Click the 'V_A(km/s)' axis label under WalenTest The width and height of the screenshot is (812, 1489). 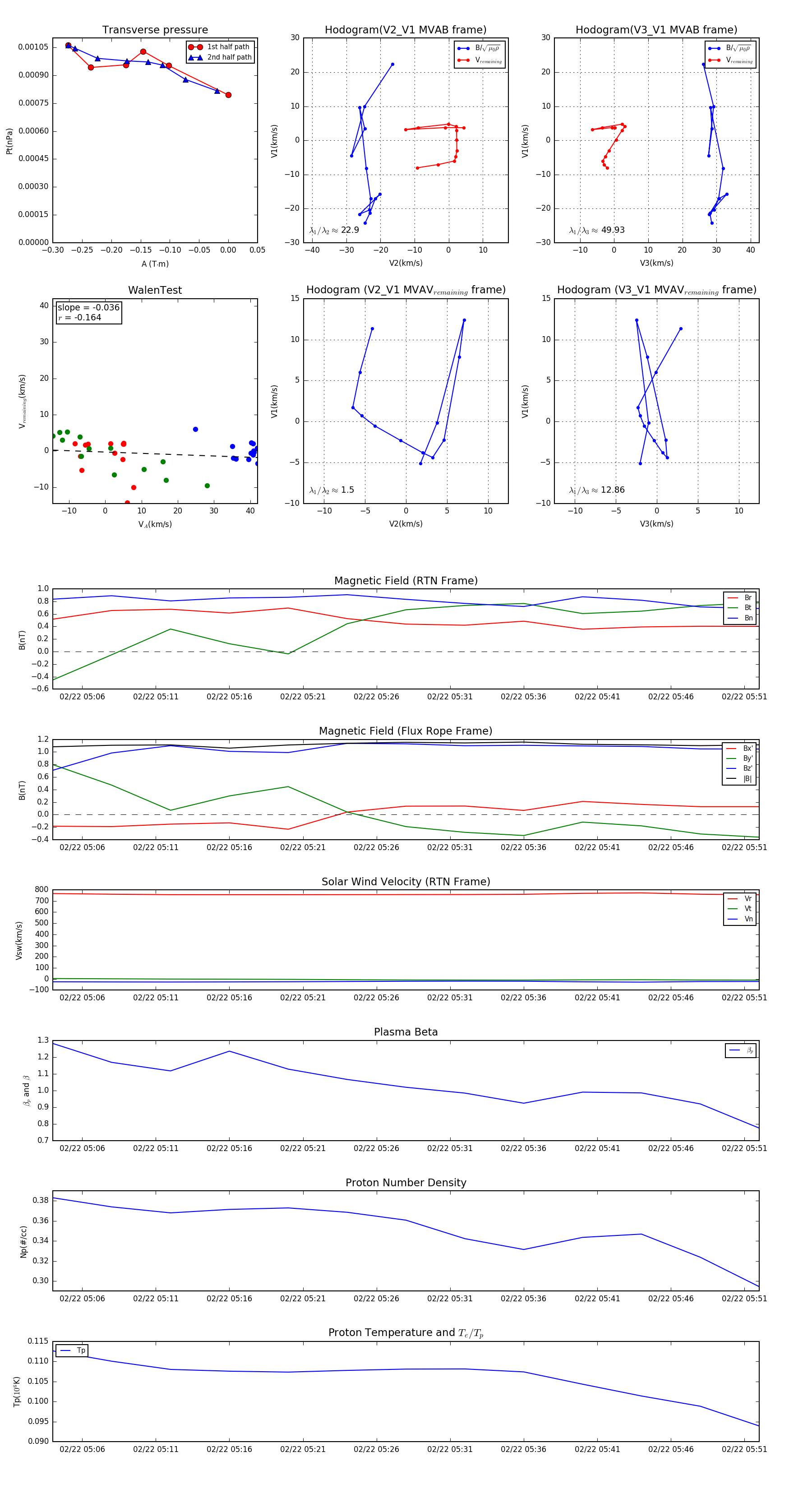[x=155, y=524]
